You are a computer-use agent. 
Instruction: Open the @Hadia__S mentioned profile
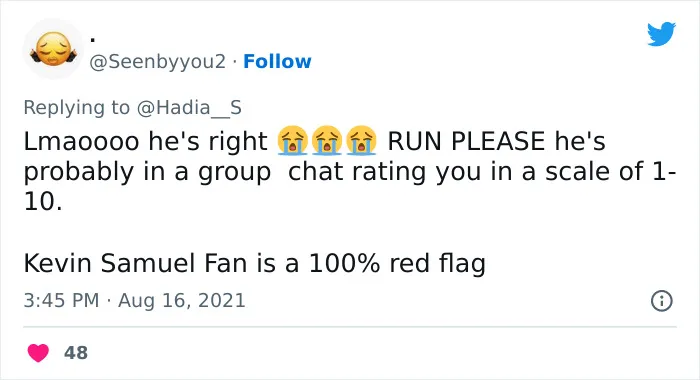click(189, 108)
